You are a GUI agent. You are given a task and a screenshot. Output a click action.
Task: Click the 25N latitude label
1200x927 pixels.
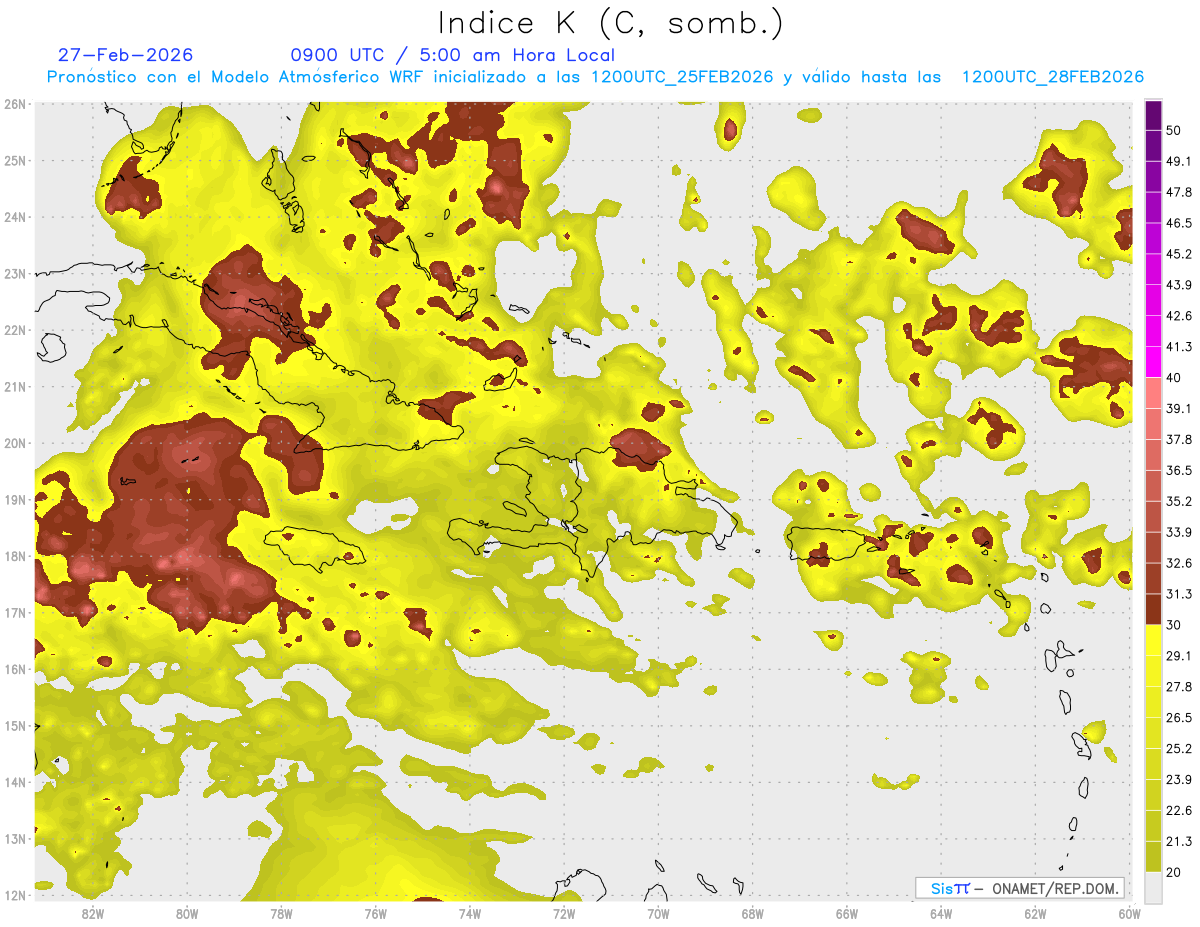[15, 160]
